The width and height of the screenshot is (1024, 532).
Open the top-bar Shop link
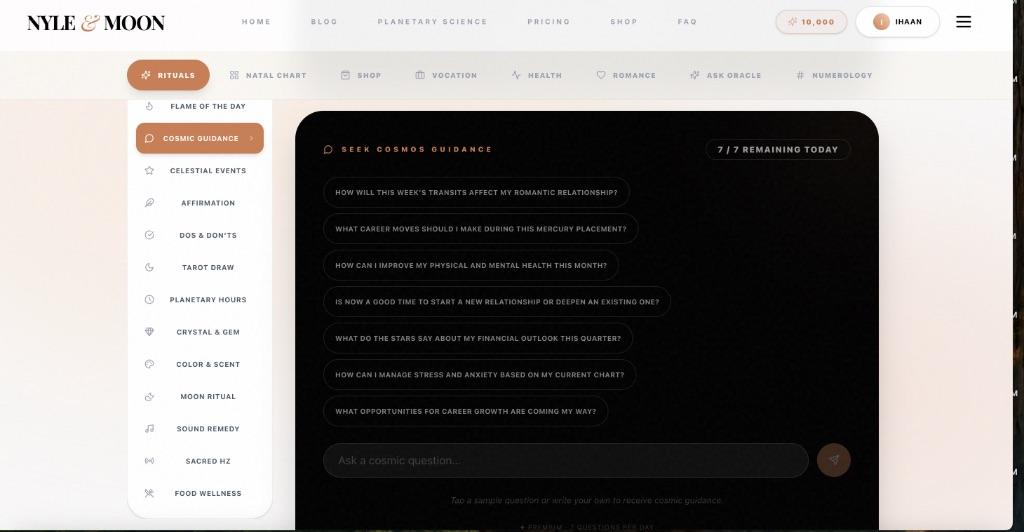pyautogui.click(x=624, y=22)
